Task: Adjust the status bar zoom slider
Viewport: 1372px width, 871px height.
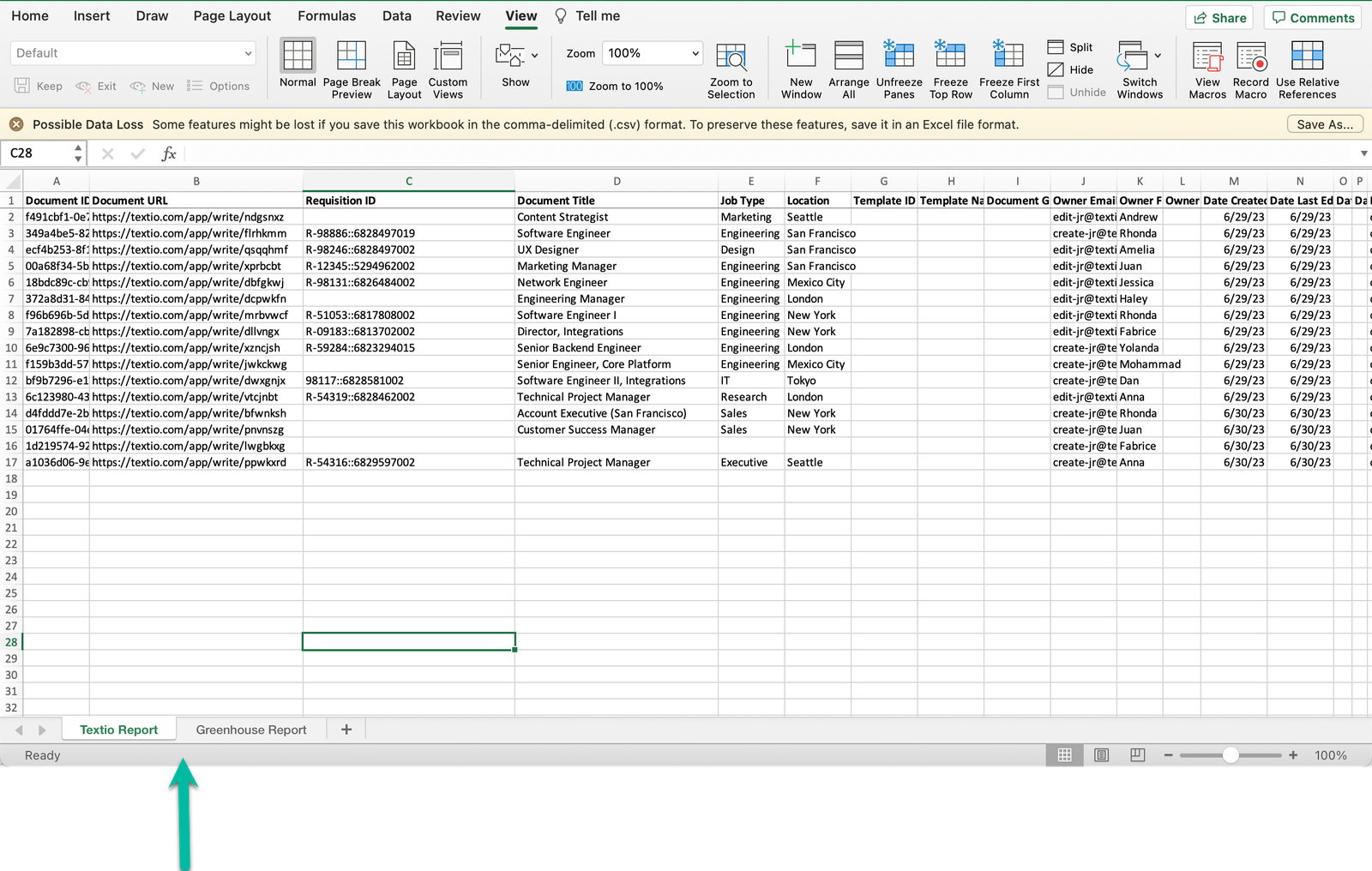Action: click(x=1231, y=755)
